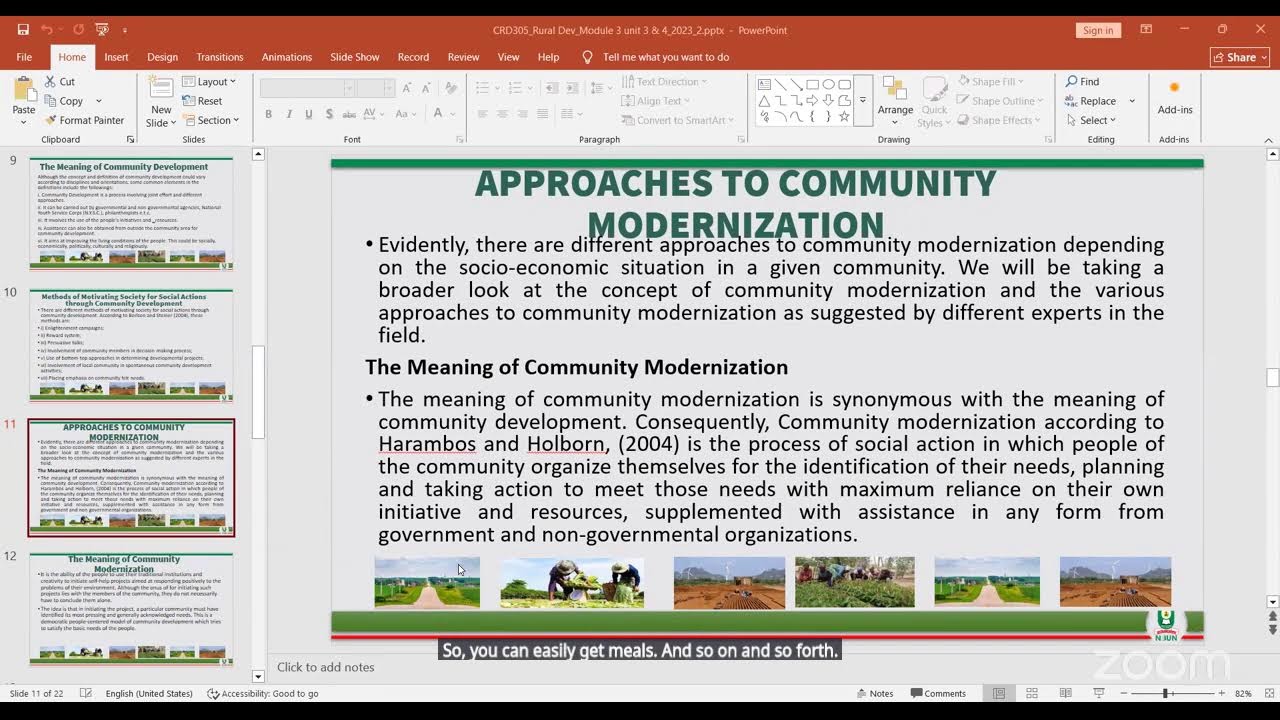This screenshot has width=1280, height=720.
Task: Switch to the Transitions tab
Action: (x=220, y=57)
